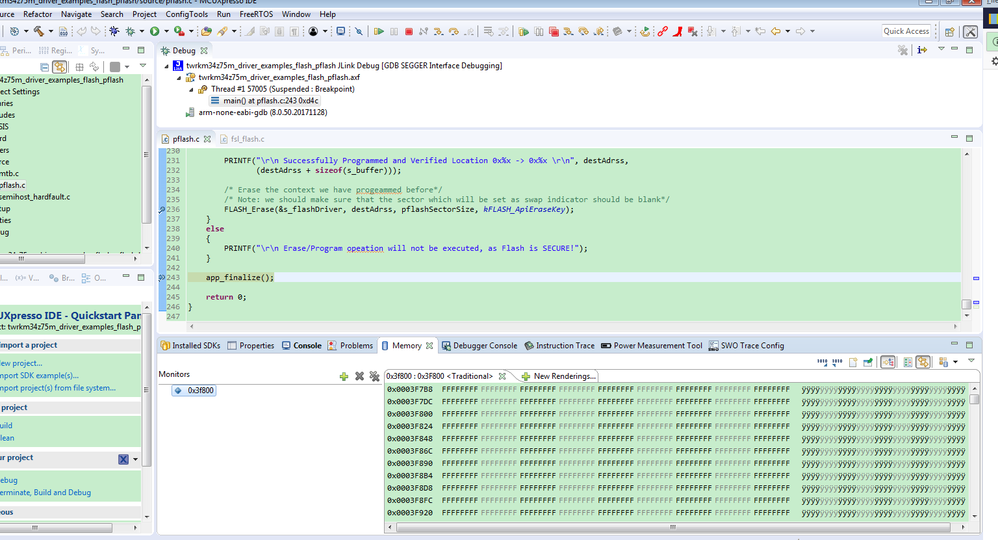Open the Memory view triangle menu
The height and width of the screenshot is (540, 998).
point(971,361)
